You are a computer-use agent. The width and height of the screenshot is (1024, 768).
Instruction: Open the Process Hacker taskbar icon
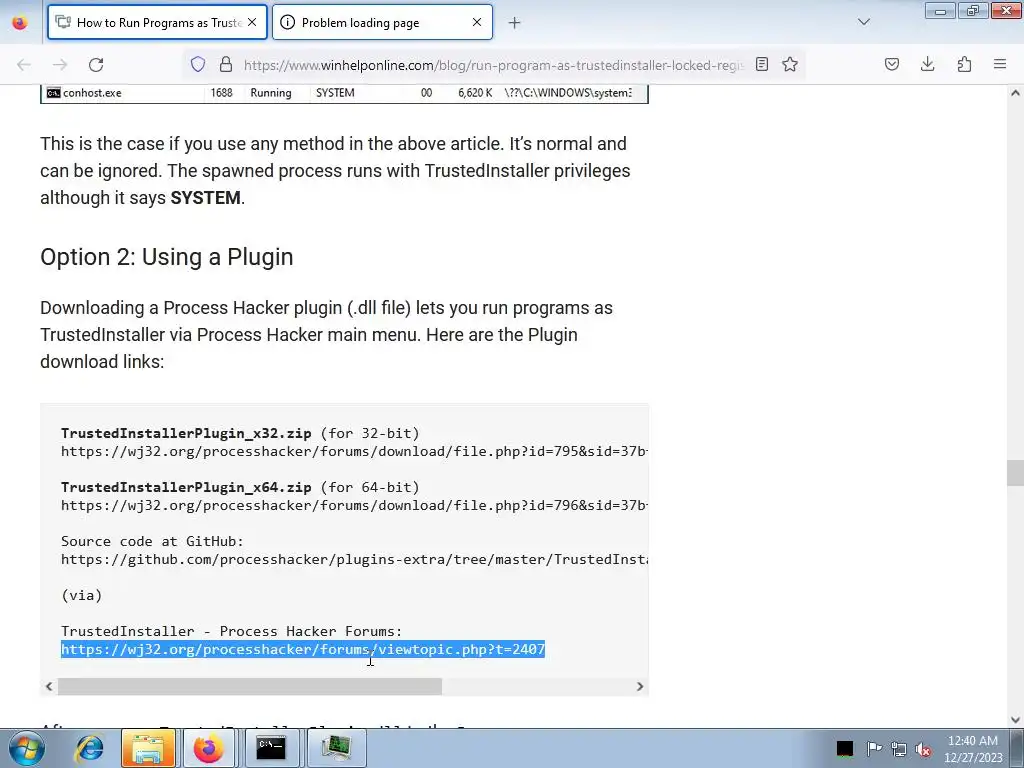point(336,748)
